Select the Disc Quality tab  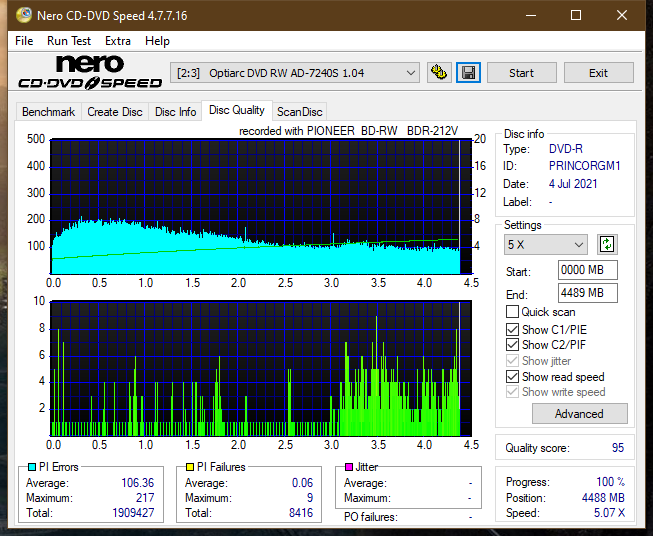[237, 110]
